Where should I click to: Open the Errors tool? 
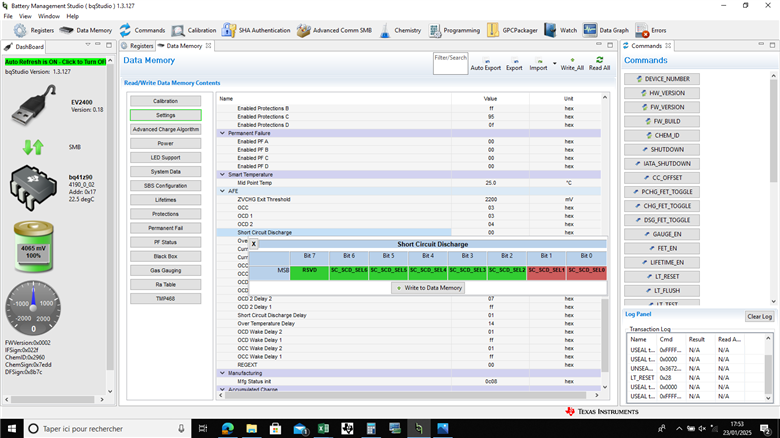click(x=642, y=30)
